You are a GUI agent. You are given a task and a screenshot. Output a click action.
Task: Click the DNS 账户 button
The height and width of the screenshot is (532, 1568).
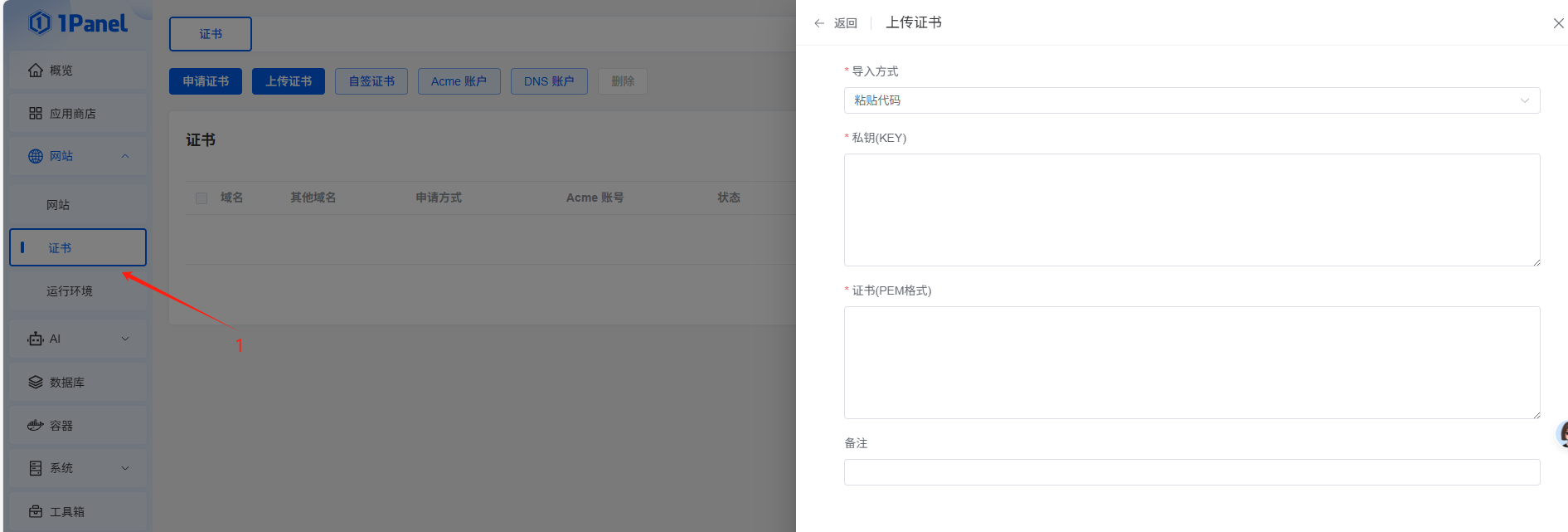(549, 81)
